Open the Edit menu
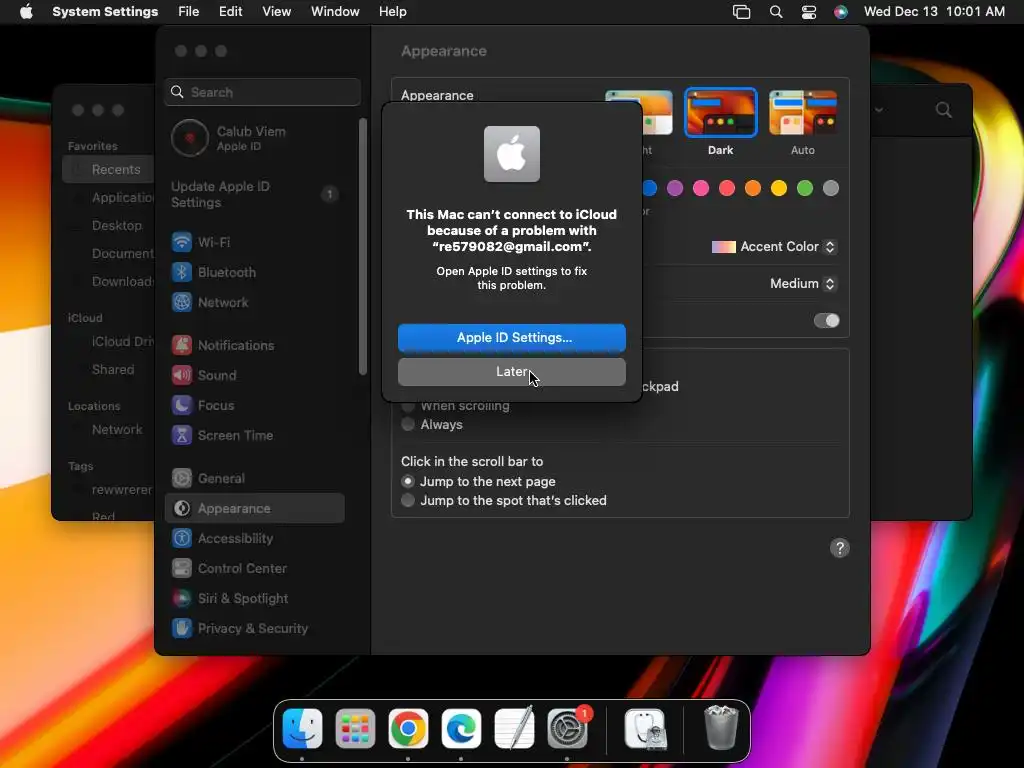Viewport: 1024px width, 768px height. pos(231,12)
